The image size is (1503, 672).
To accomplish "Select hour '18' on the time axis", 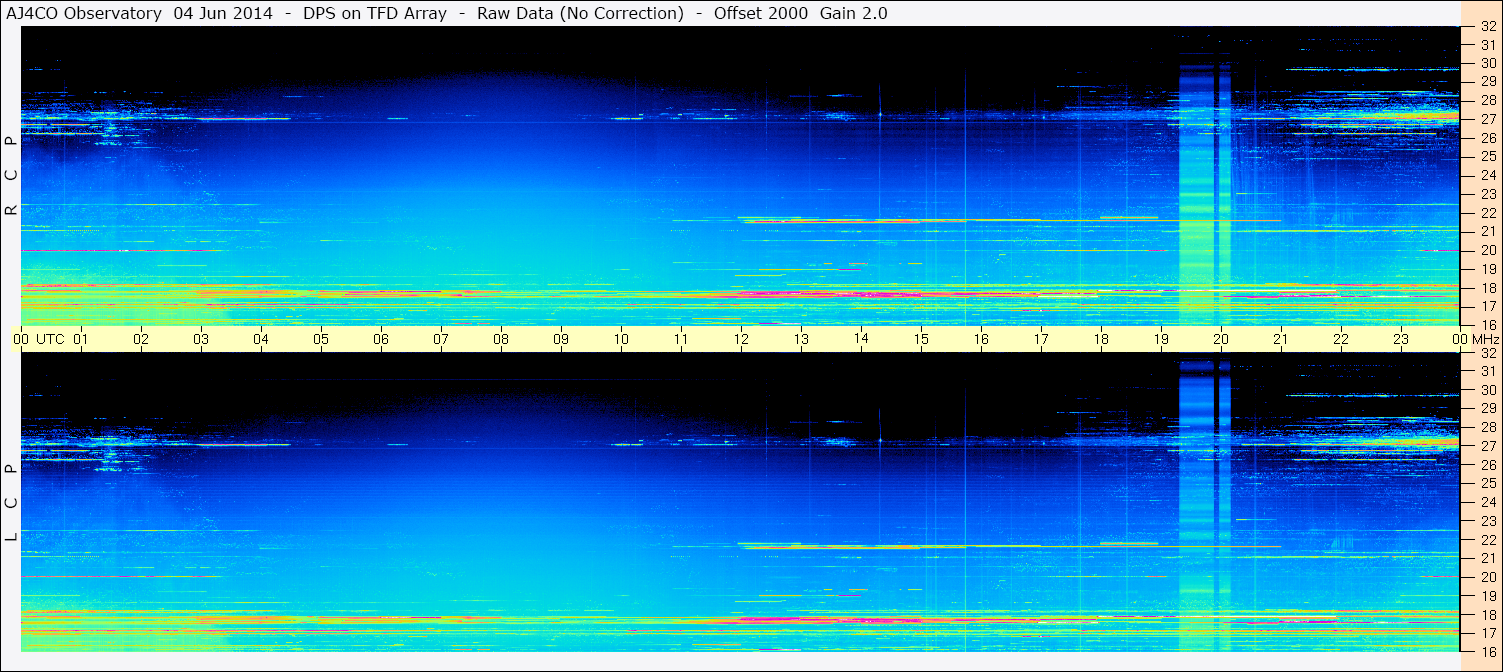I will click(1101, 339).
